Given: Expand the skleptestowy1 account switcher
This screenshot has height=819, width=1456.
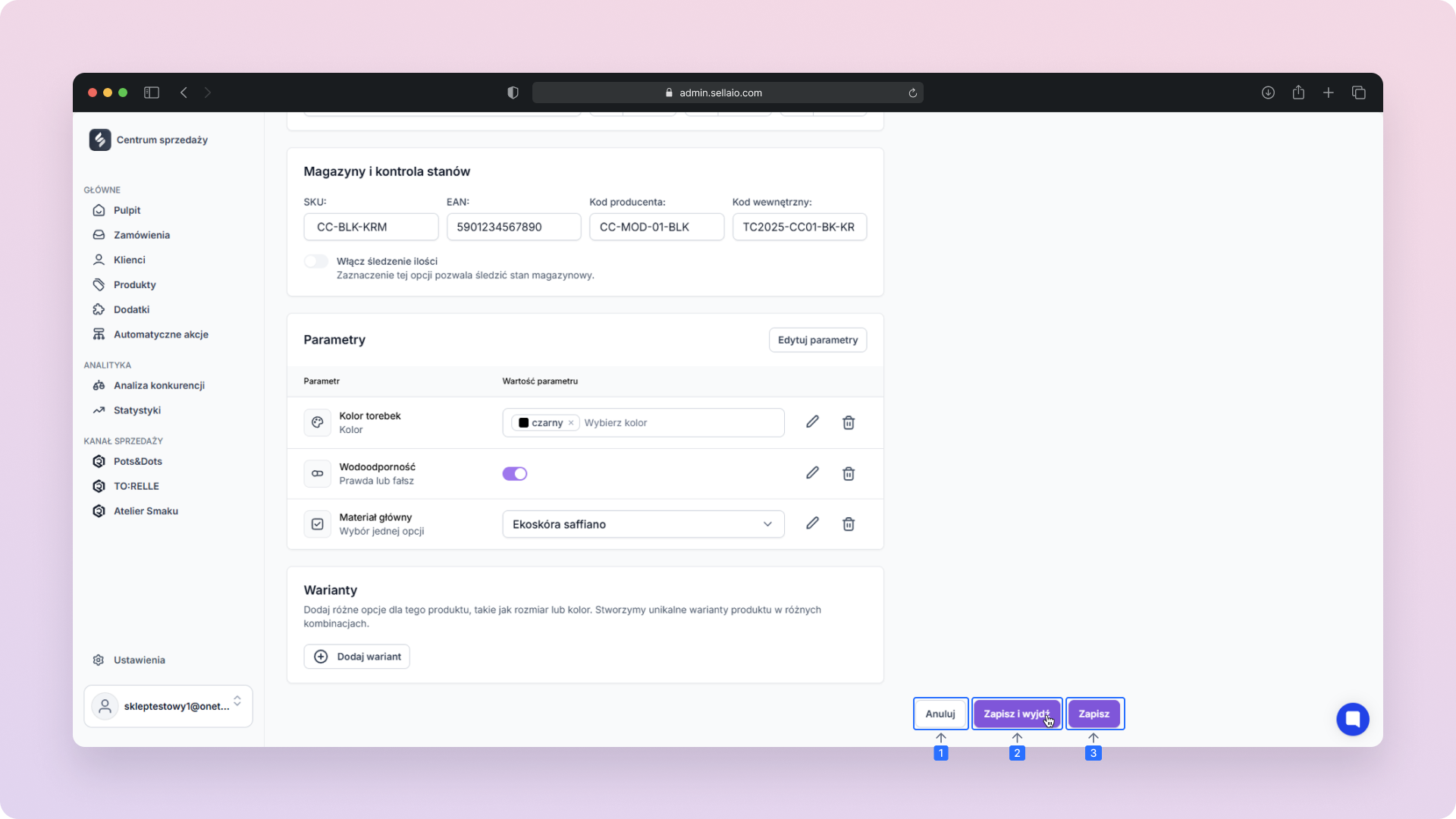Looking at the screenshot, I should coord(168,706).
